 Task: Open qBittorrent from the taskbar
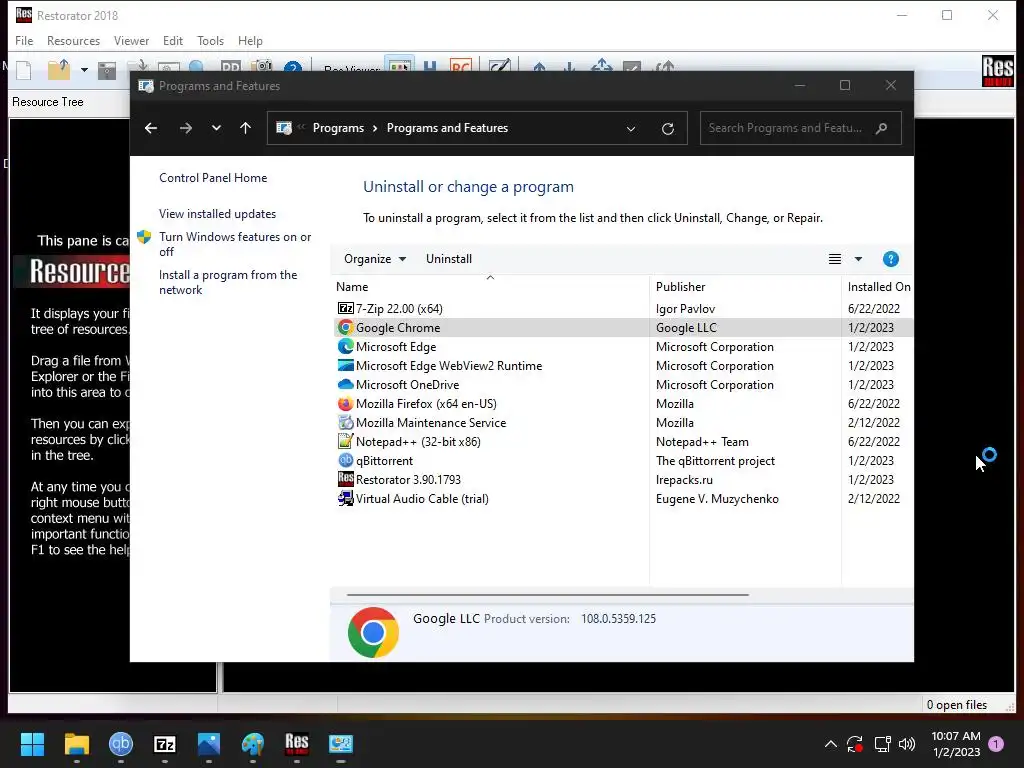[x=121, y=743]
